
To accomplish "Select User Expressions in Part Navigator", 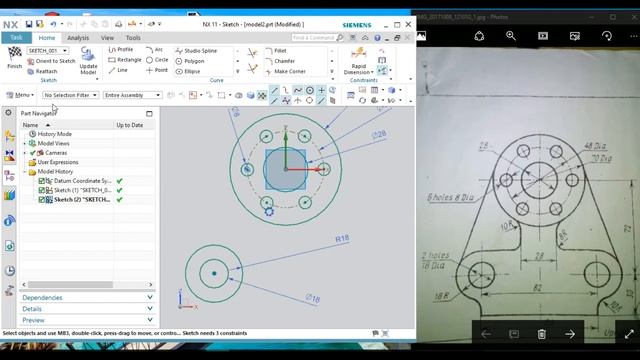I will click(58, 162).
